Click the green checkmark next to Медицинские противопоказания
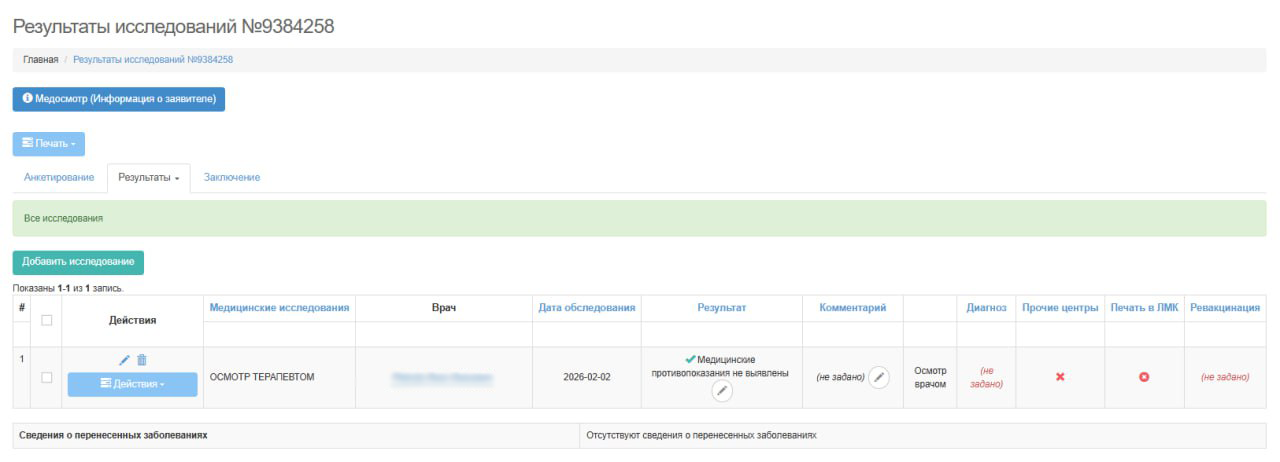The width and height of the screenshot is (1280, 462). (x=690, y=360)
